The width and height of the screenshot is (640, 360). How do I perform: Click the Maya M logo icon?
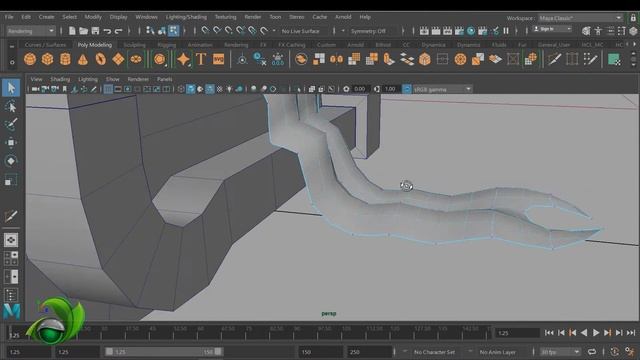[11, 311]
